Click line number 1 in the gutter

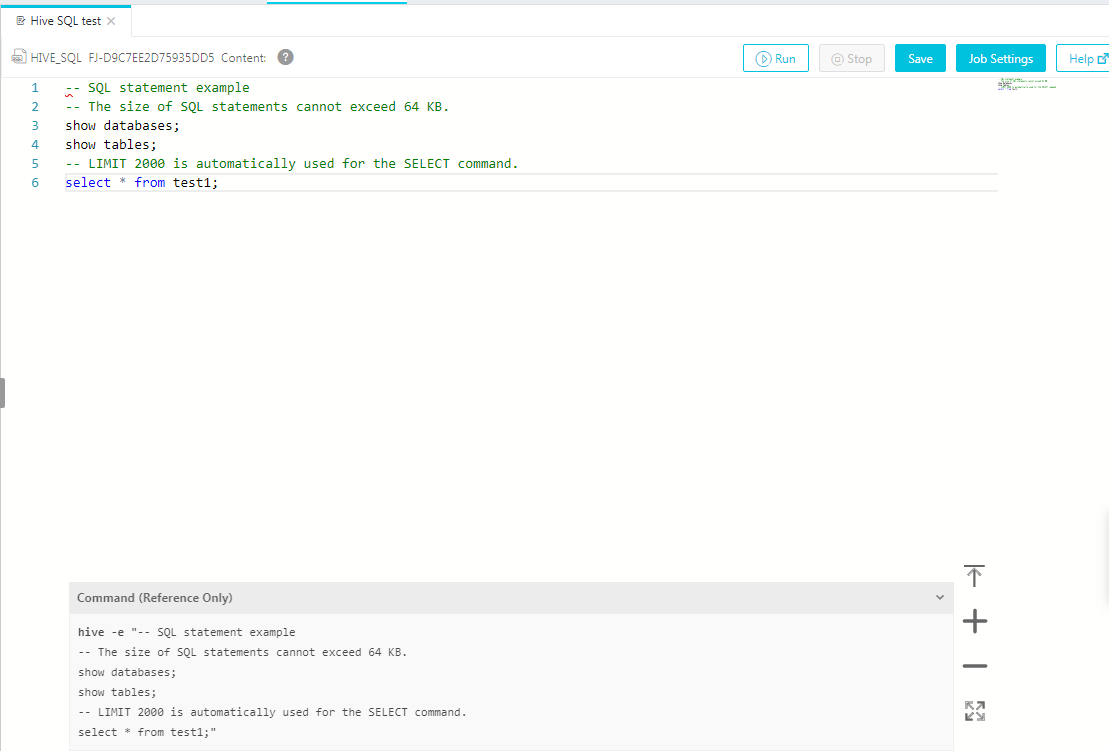point(35,88)
